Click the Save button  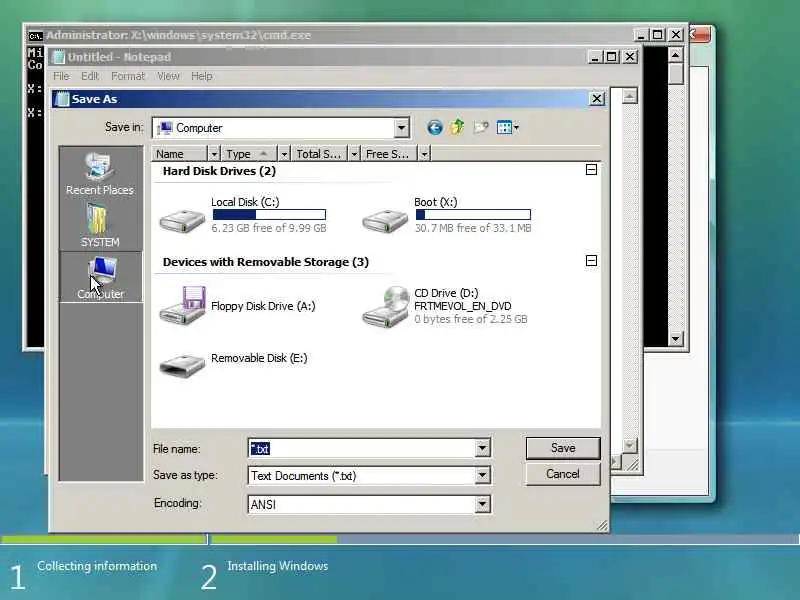tap(563, 448)
